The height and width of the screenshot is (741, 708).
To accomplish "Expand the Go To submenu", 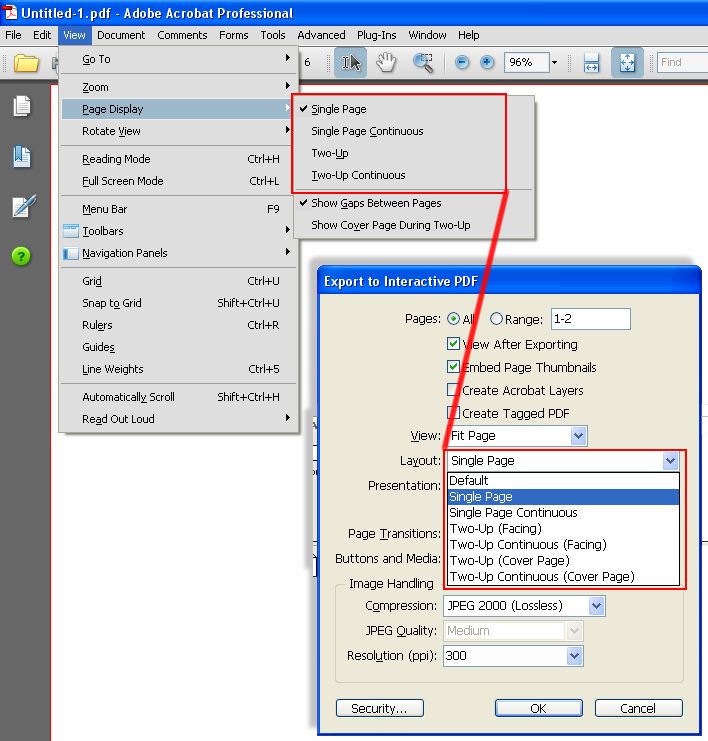I will [179, 59].
